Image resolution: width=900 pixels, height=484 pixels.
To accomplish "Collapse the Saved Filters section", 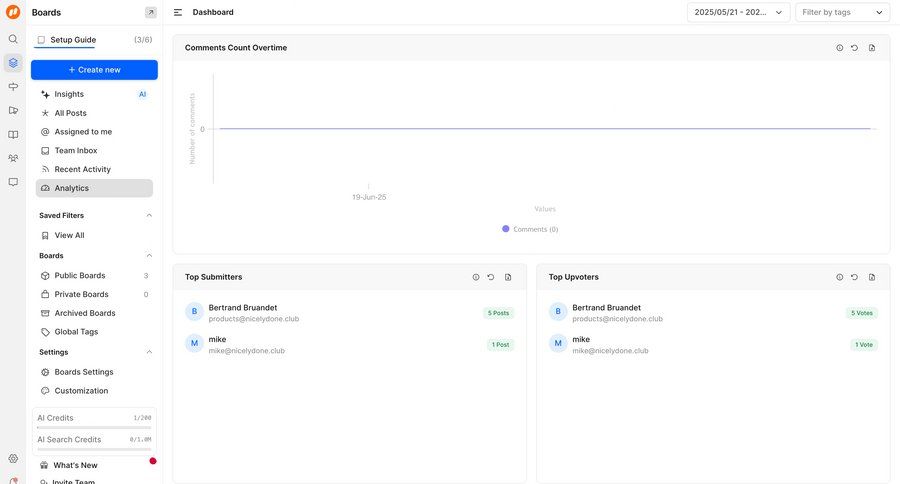I will [149, 215].
